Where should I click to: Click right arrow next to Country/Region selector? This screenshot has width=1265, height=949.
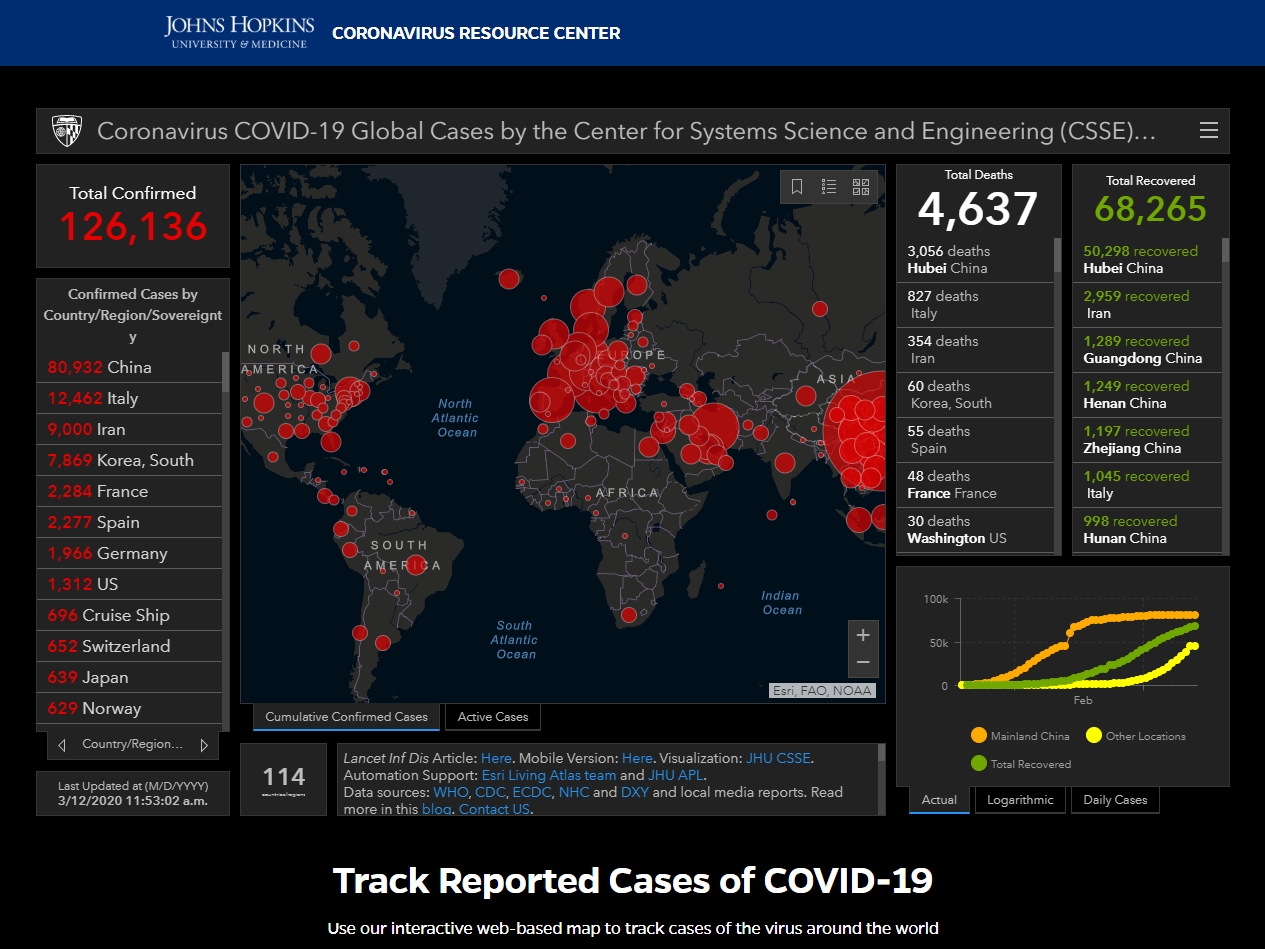coord(204,745)
